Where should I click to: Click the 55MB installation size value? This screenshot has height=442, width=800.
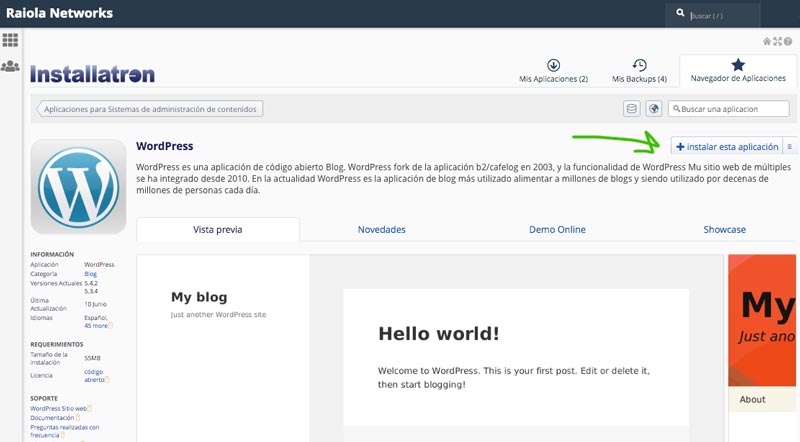click(x=92, y=358)
